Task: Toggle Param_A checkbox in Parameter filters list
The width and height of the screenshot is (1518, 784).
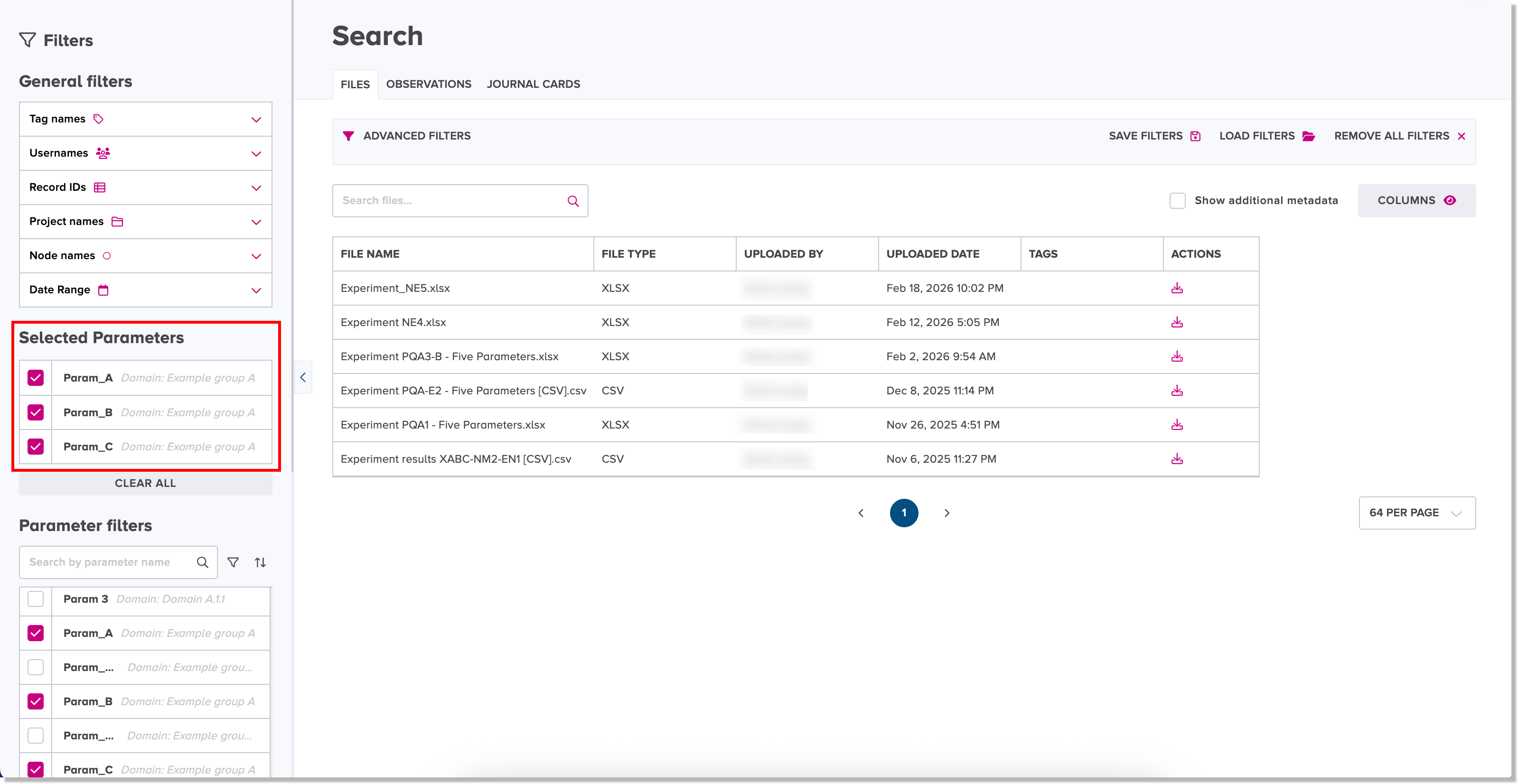Action: click(35, 633)
